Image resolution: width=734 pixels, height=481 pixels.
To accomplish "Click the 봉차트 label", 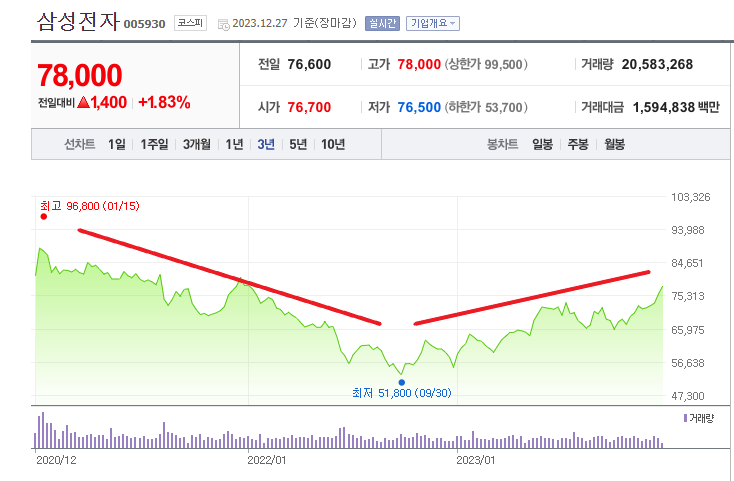I will (502, 144).
